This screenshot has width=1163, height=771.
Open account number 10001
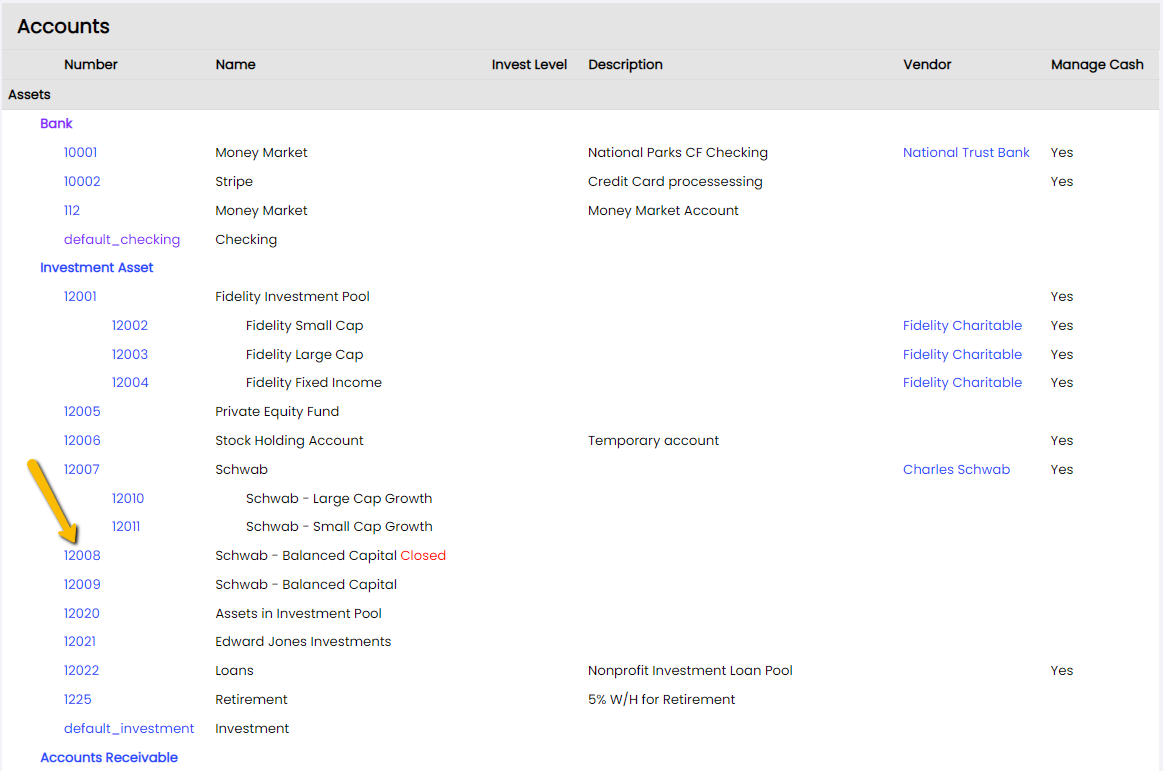coord(80,152)
